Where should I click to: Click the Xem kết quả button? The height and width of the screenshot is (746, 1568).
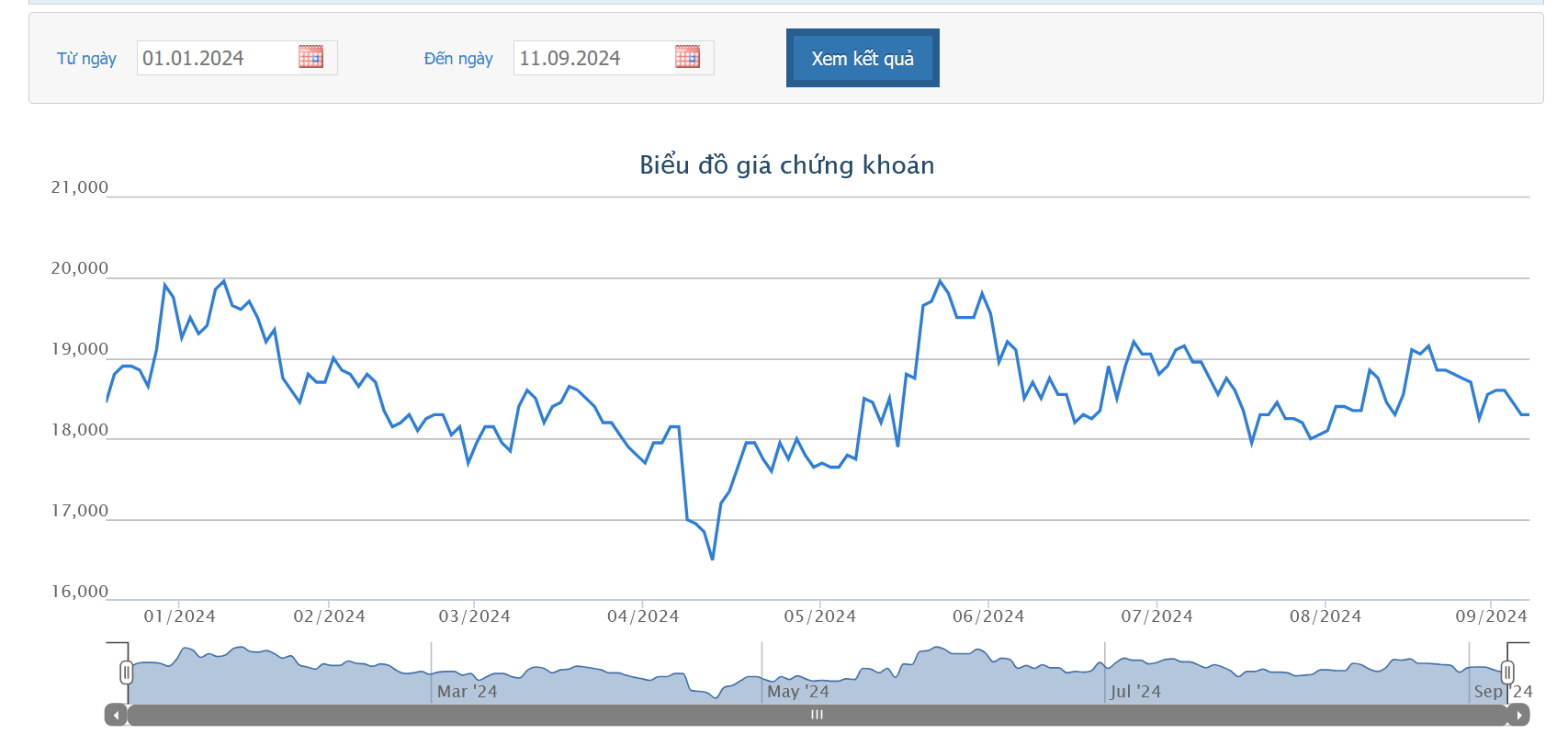coord(863,58)
